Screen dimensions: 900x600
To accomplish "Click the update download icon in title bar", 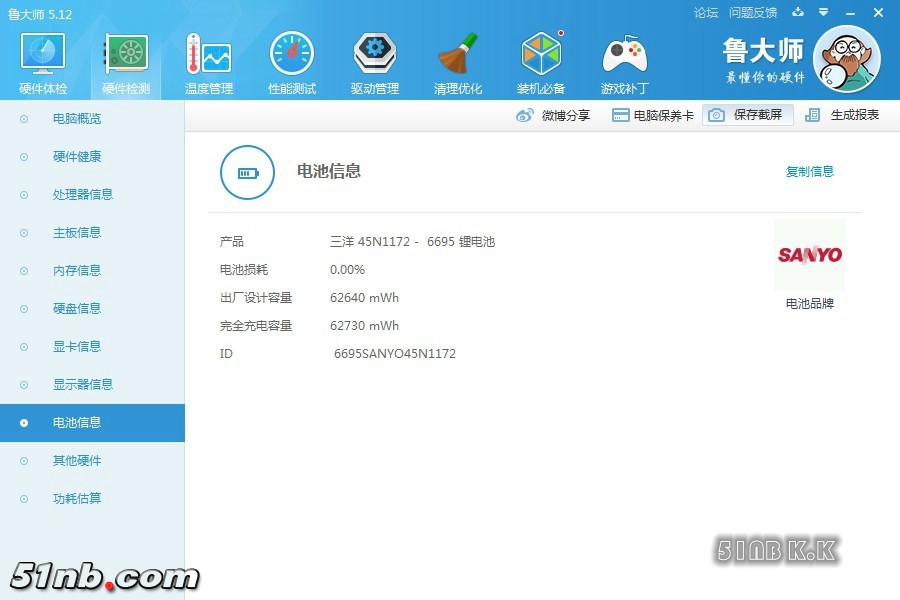I will (x=797, y=13).
